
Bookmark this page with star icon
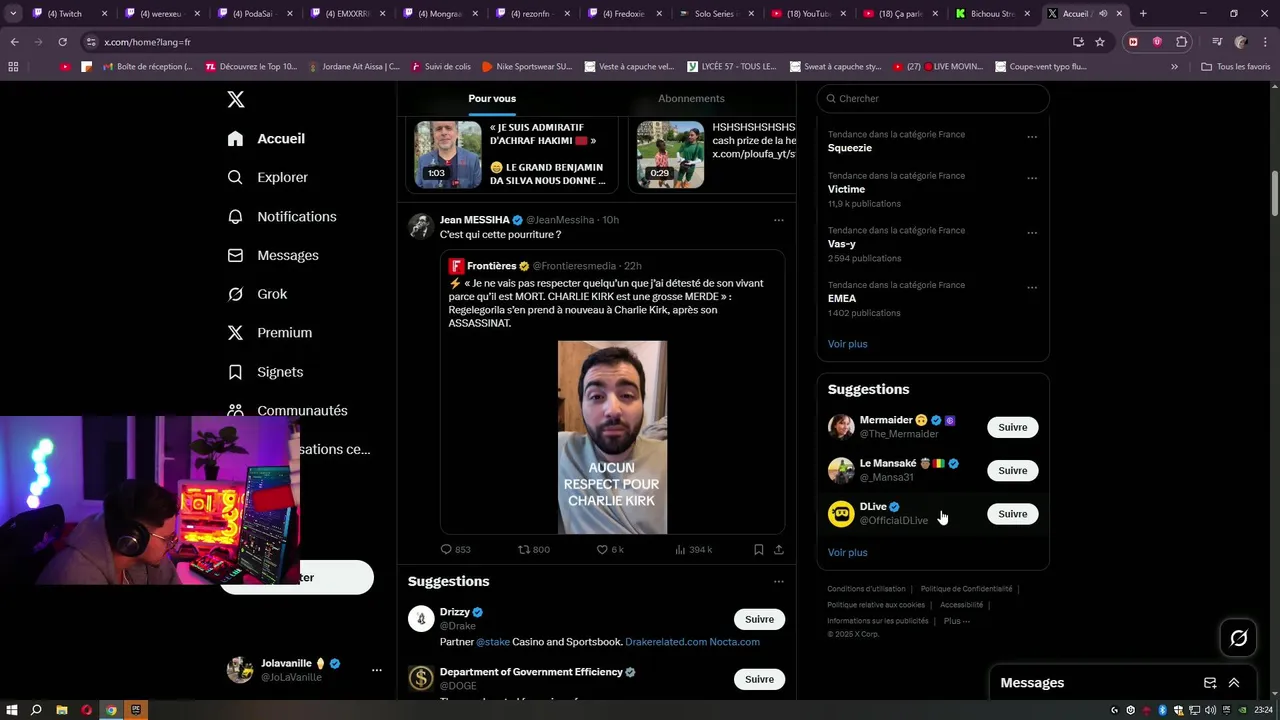coord(1100,42)
